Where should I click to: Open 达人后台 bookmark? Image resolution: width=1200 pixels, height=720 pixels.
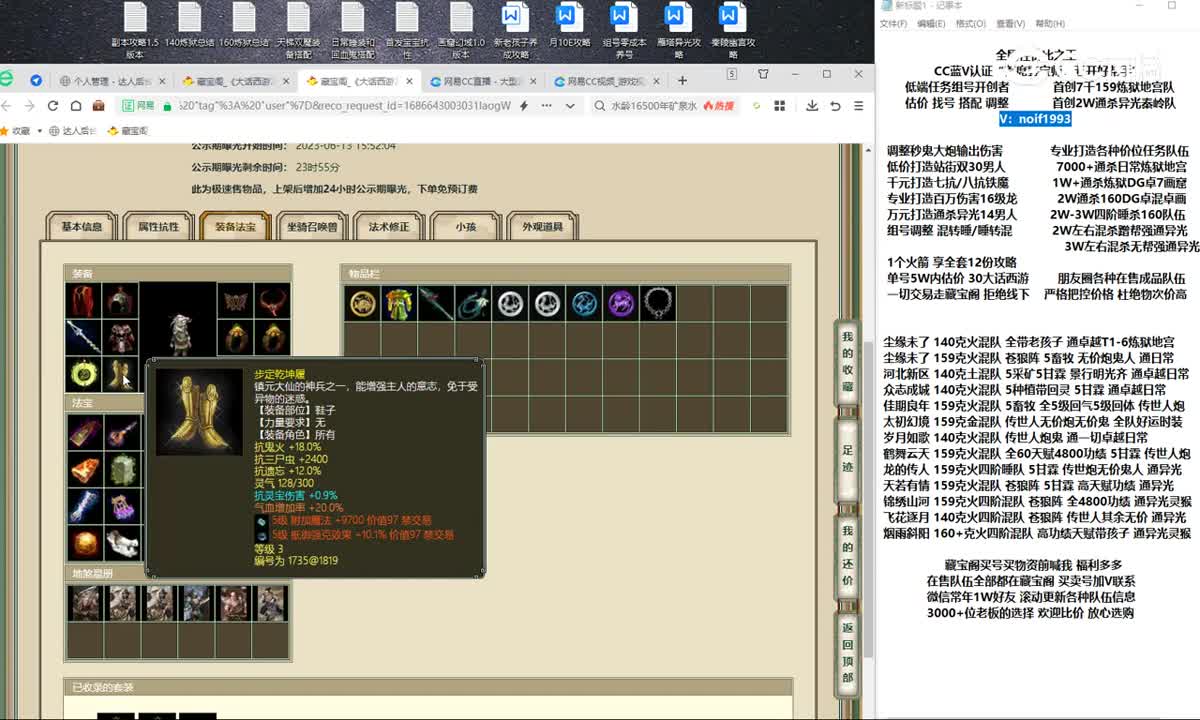click(75, 130)
